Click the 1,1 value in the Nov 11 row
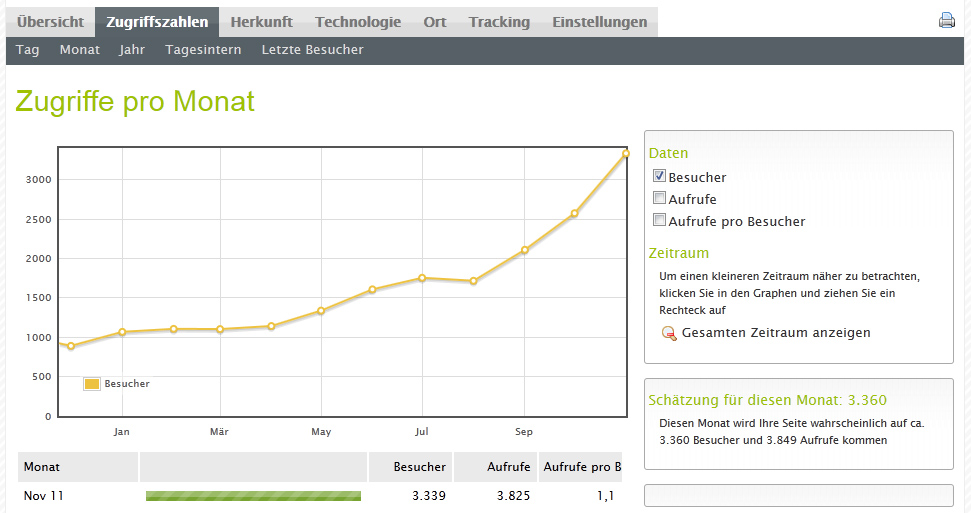 click(606, 496)
